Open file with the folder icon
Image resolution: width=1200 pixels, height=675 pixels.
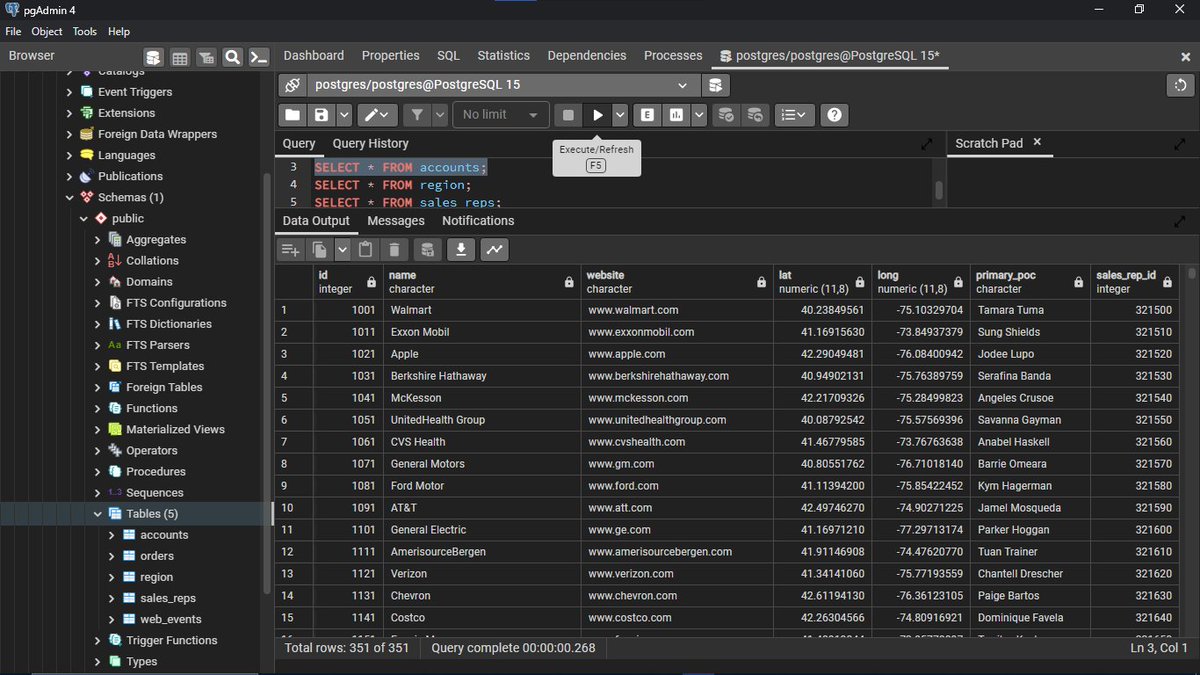point(292,115)
